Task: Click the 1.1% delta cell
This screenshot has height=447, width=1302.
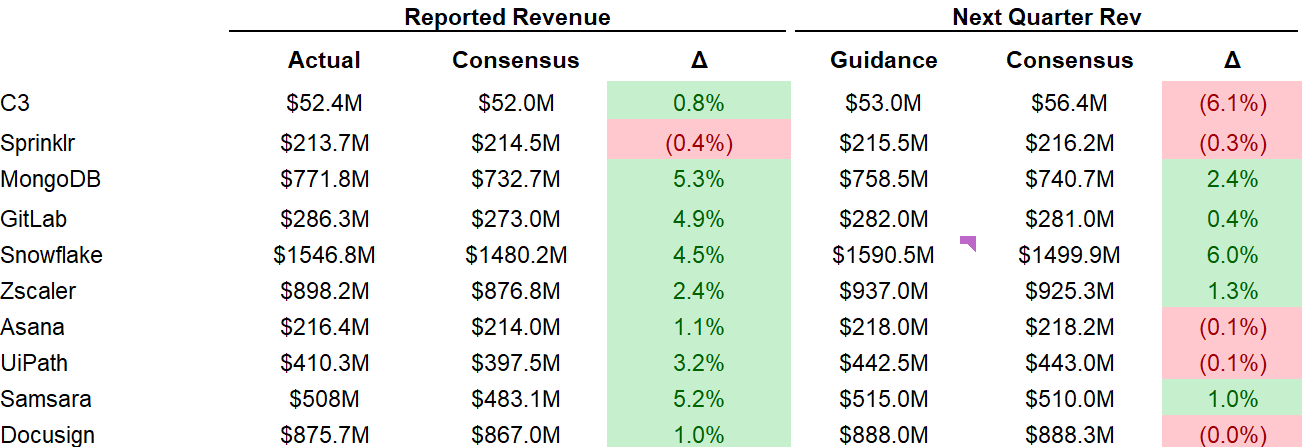Action: click(699, 327)
